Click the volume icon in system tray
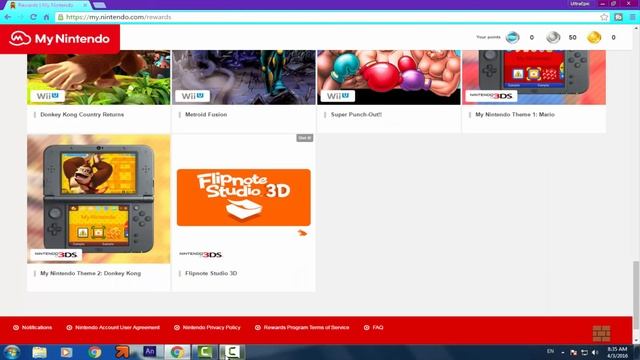 pos(595,352)
